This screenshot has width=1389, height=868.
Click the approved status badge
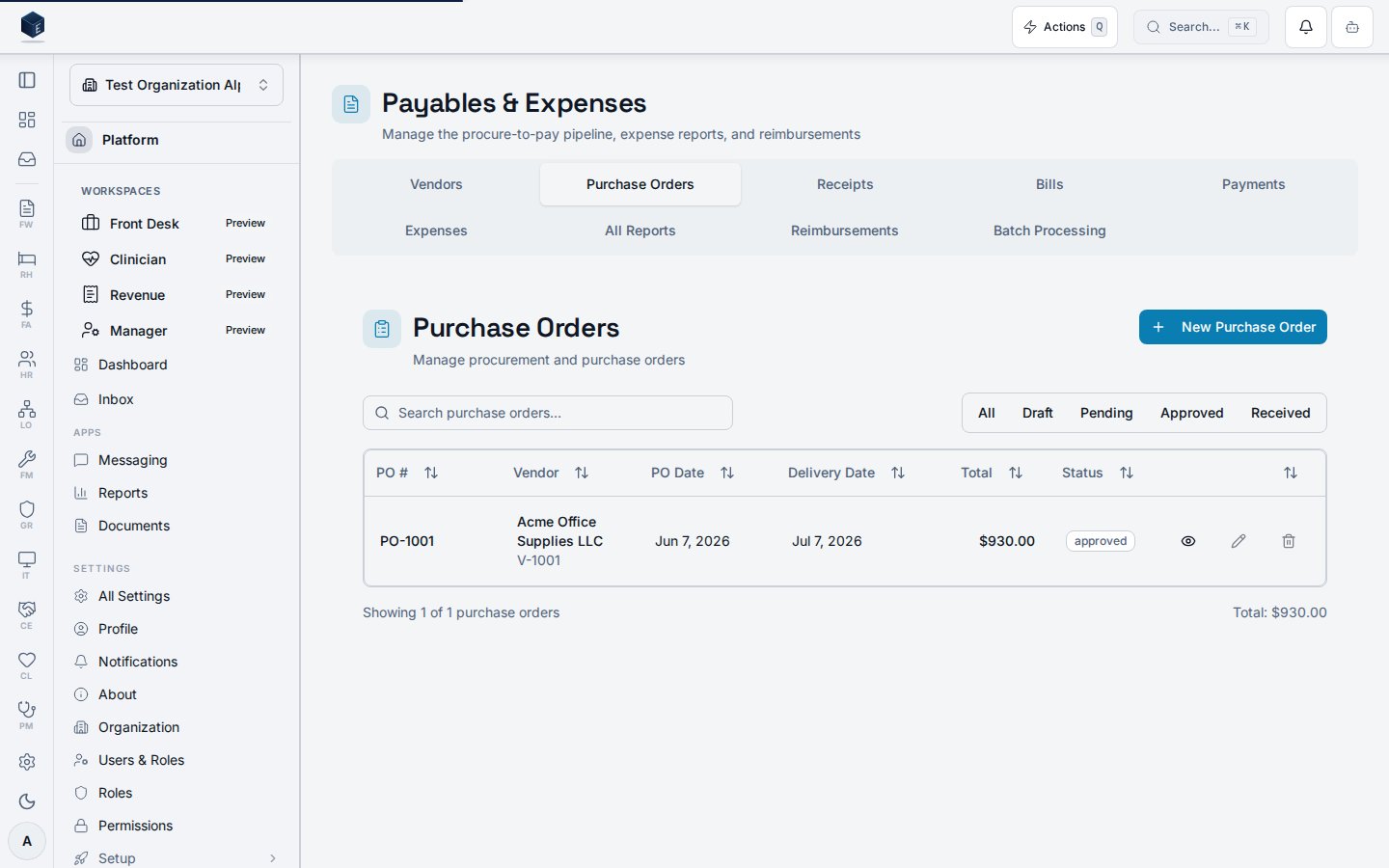pyautogui.click(x=1101, y=541)
